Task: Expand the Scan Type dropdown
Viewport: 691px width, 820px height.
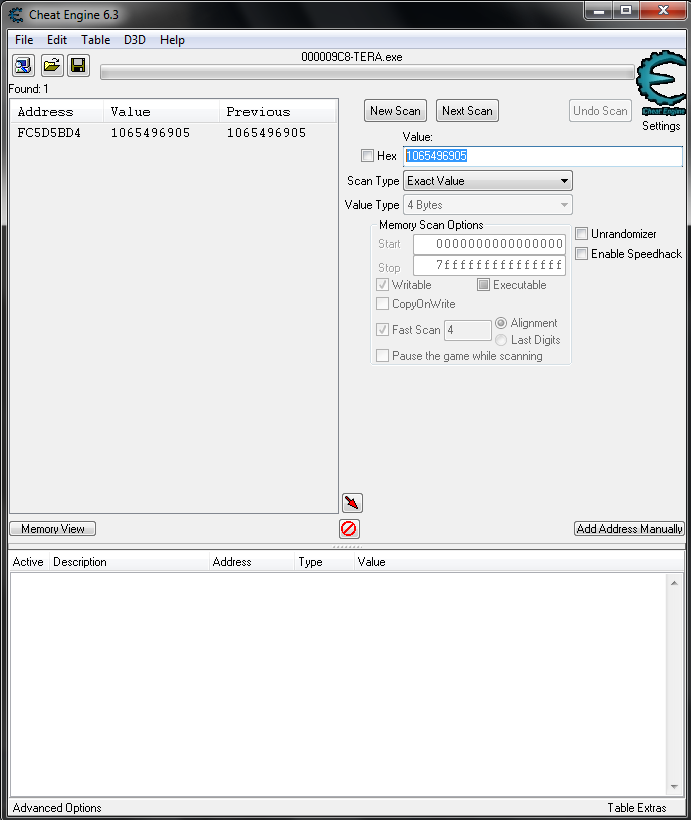Action: click(488, 181)
